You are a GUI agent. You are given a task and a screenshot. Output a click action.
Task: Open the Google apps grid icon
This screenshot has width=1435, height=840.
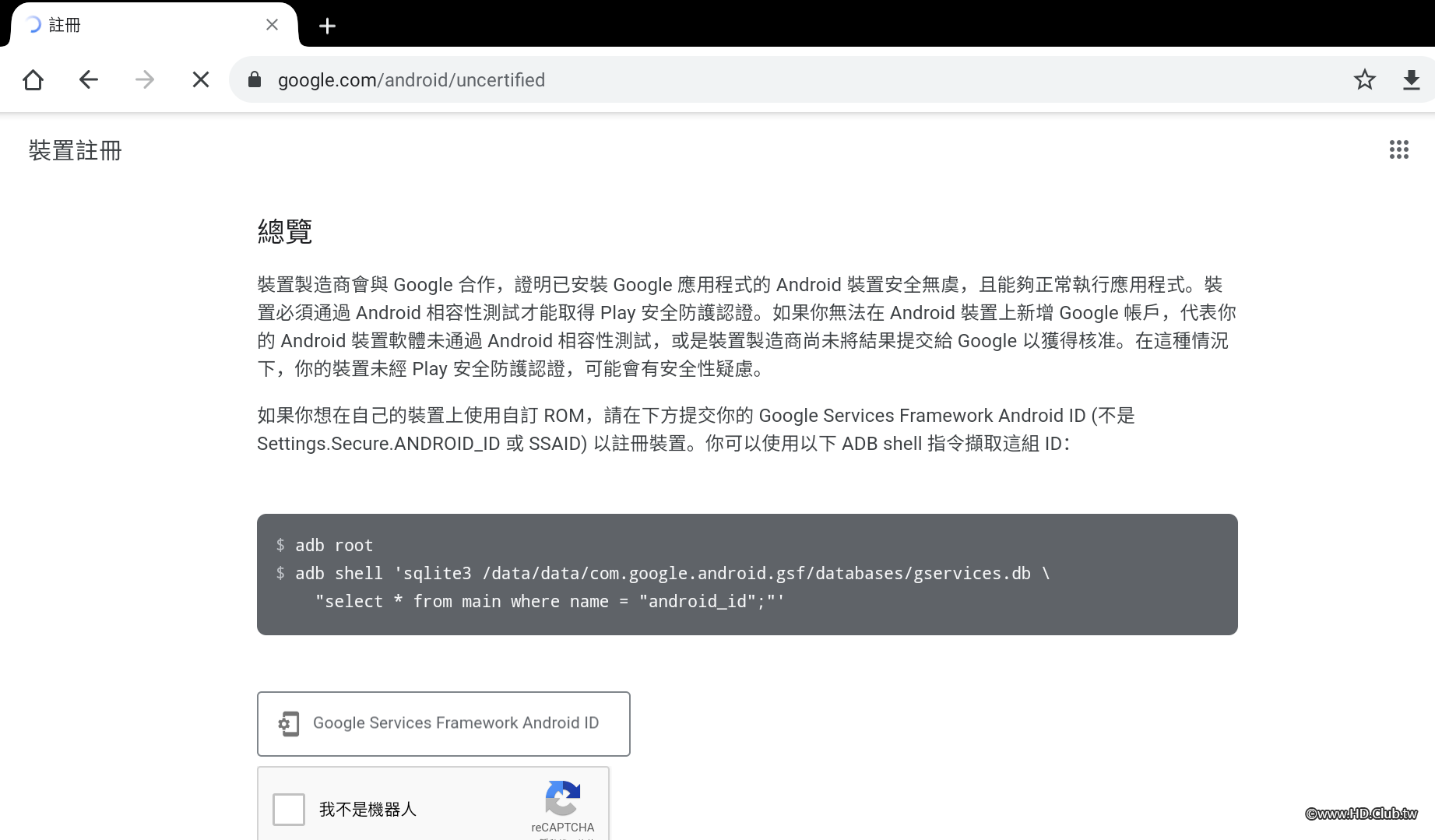[1399, 149]
